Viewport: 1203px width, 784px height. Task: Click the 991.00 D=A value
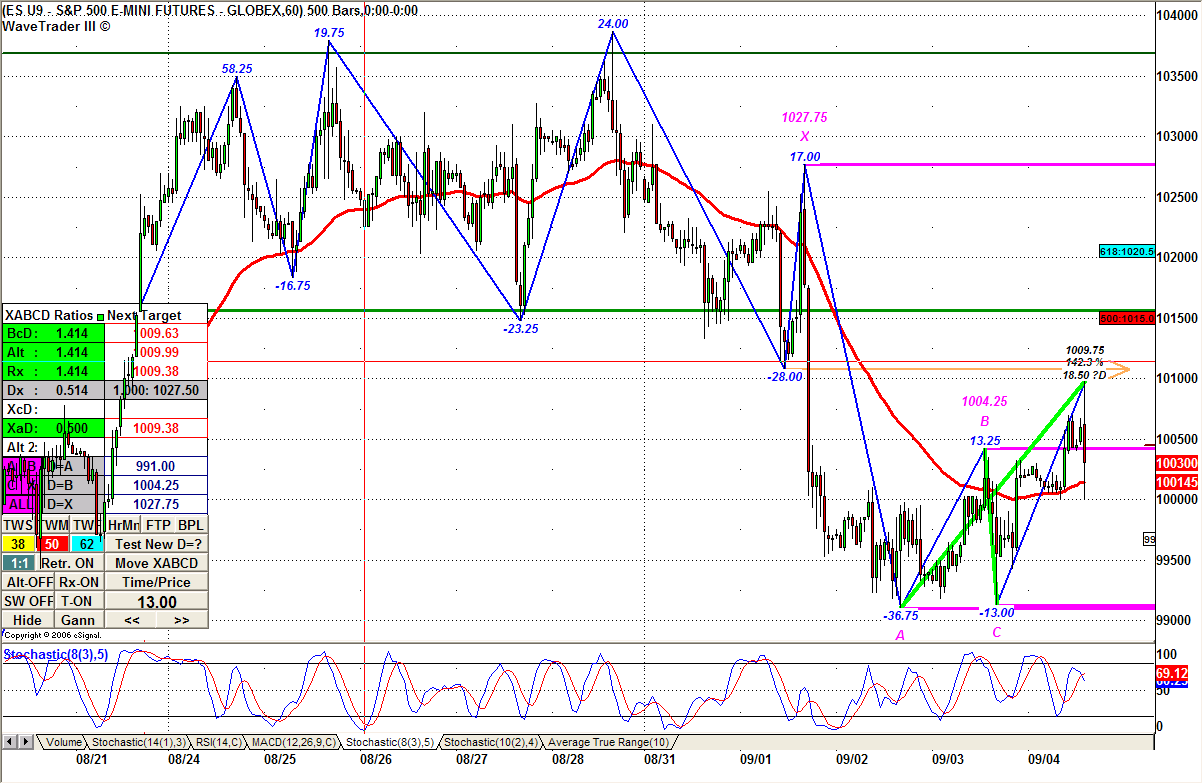pos(157,466)
